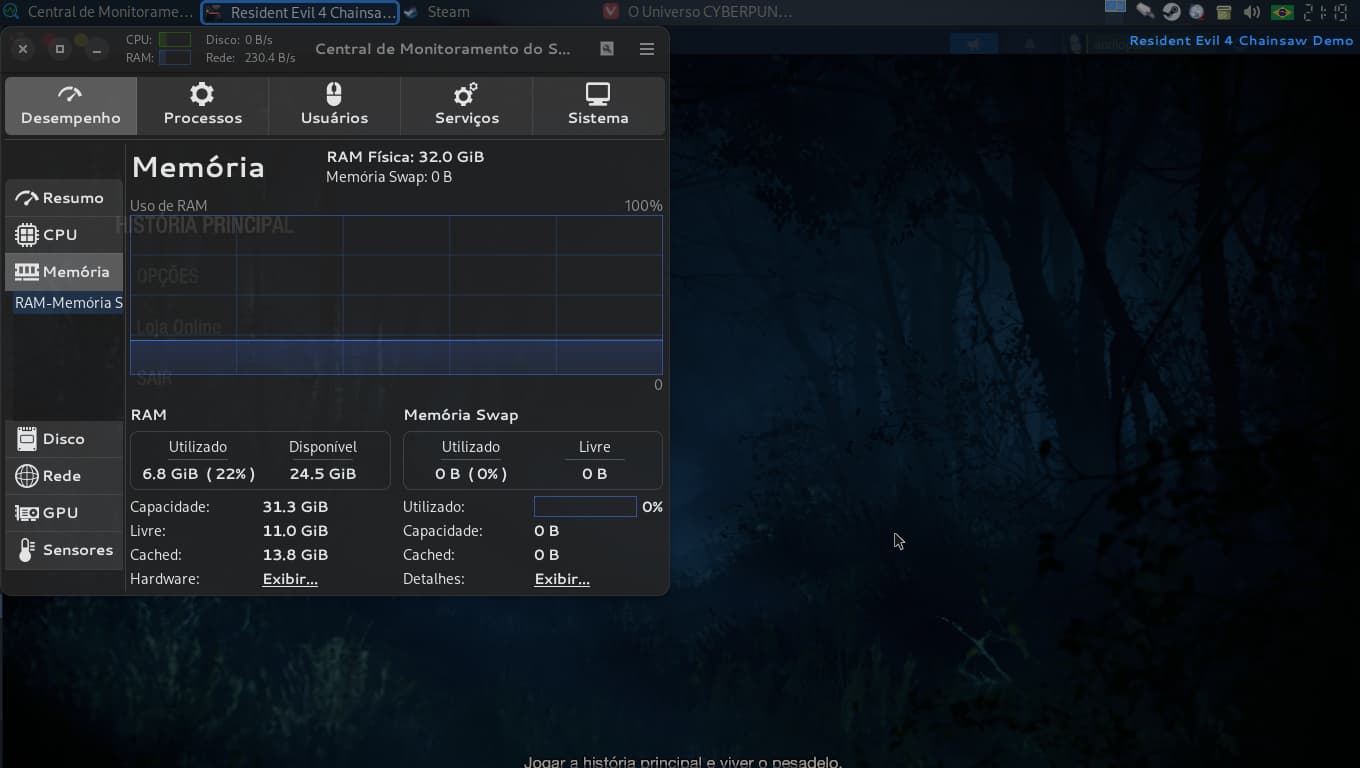Show the Resumo overview in sidebar
Image resolution: width=1360 pixels, height=768 pixels.
pyautogui.click(x=62, y=198)
